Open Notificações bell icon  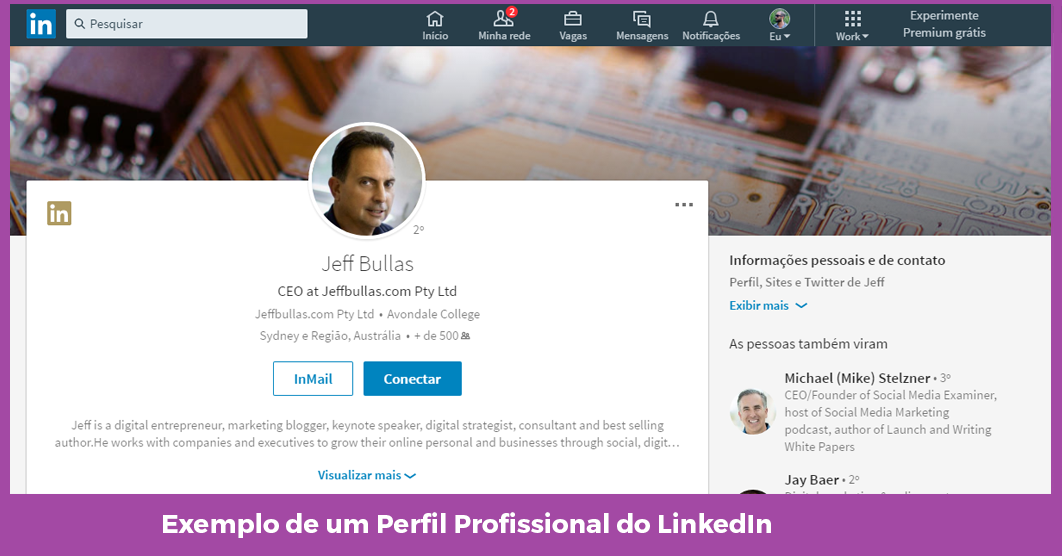pos(711,24)
